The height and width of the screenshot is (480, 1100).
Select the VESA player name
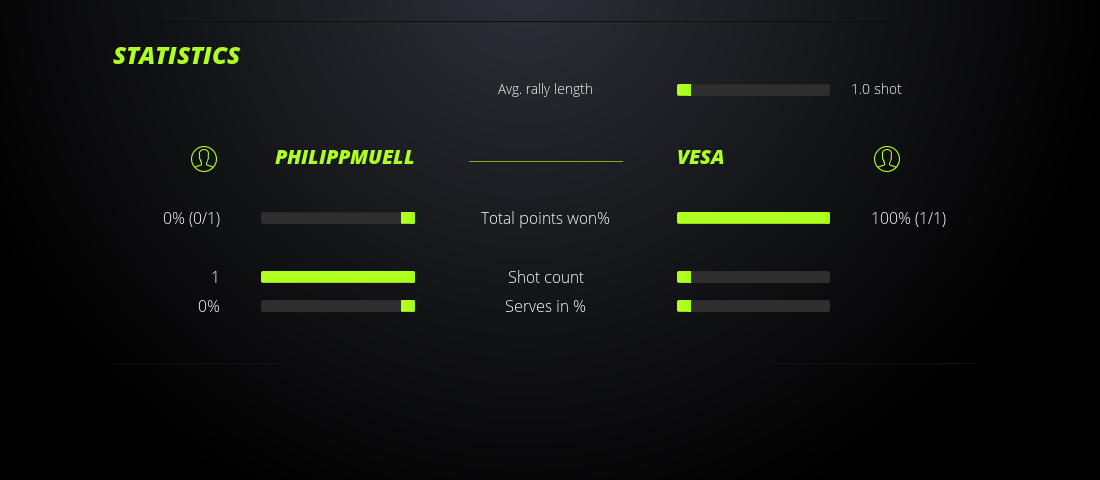(x=700, y=158)
